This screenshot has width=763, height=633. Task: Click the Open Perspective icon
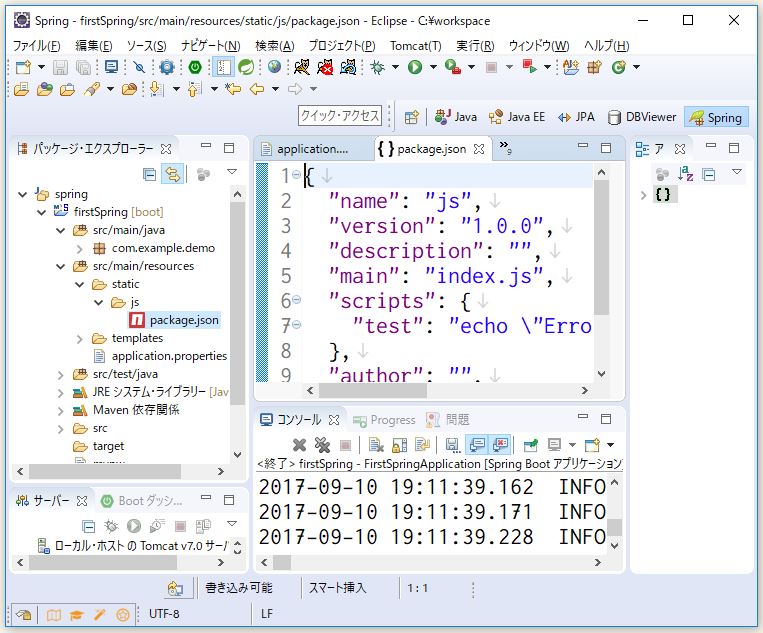click(412, 117)
